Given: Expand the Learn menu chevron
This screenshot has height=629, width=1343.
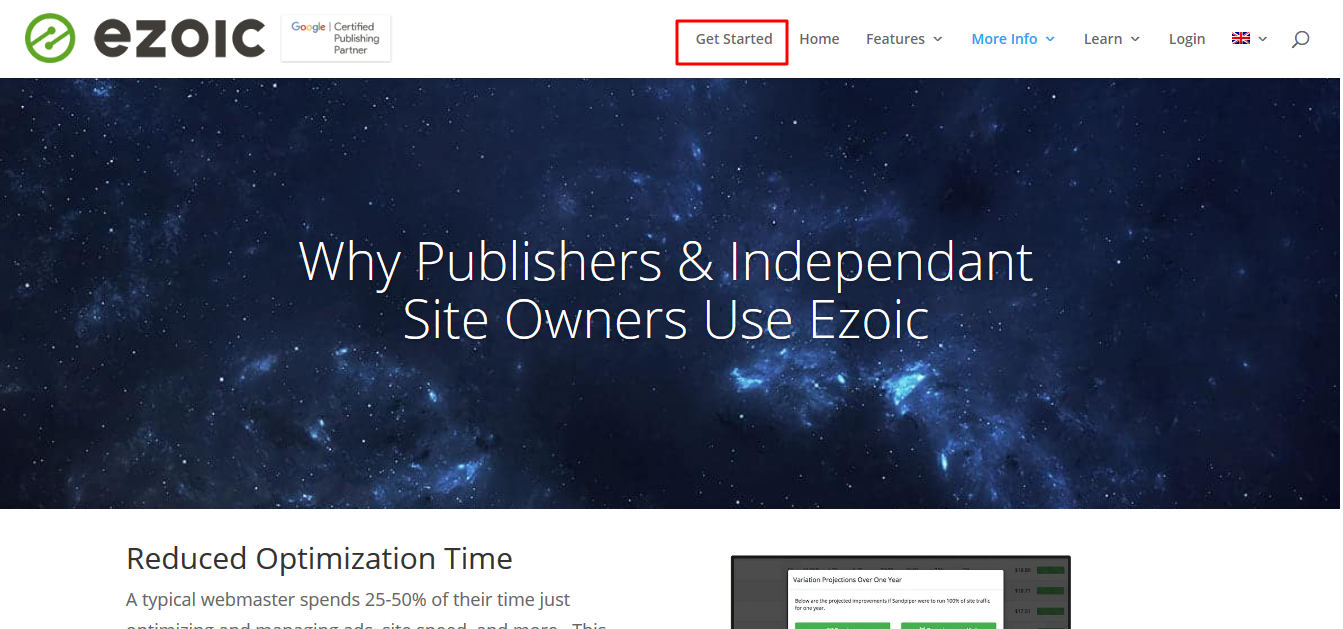Looking at the screenshot, I should pyautogui.click(x=1135, y=39).
